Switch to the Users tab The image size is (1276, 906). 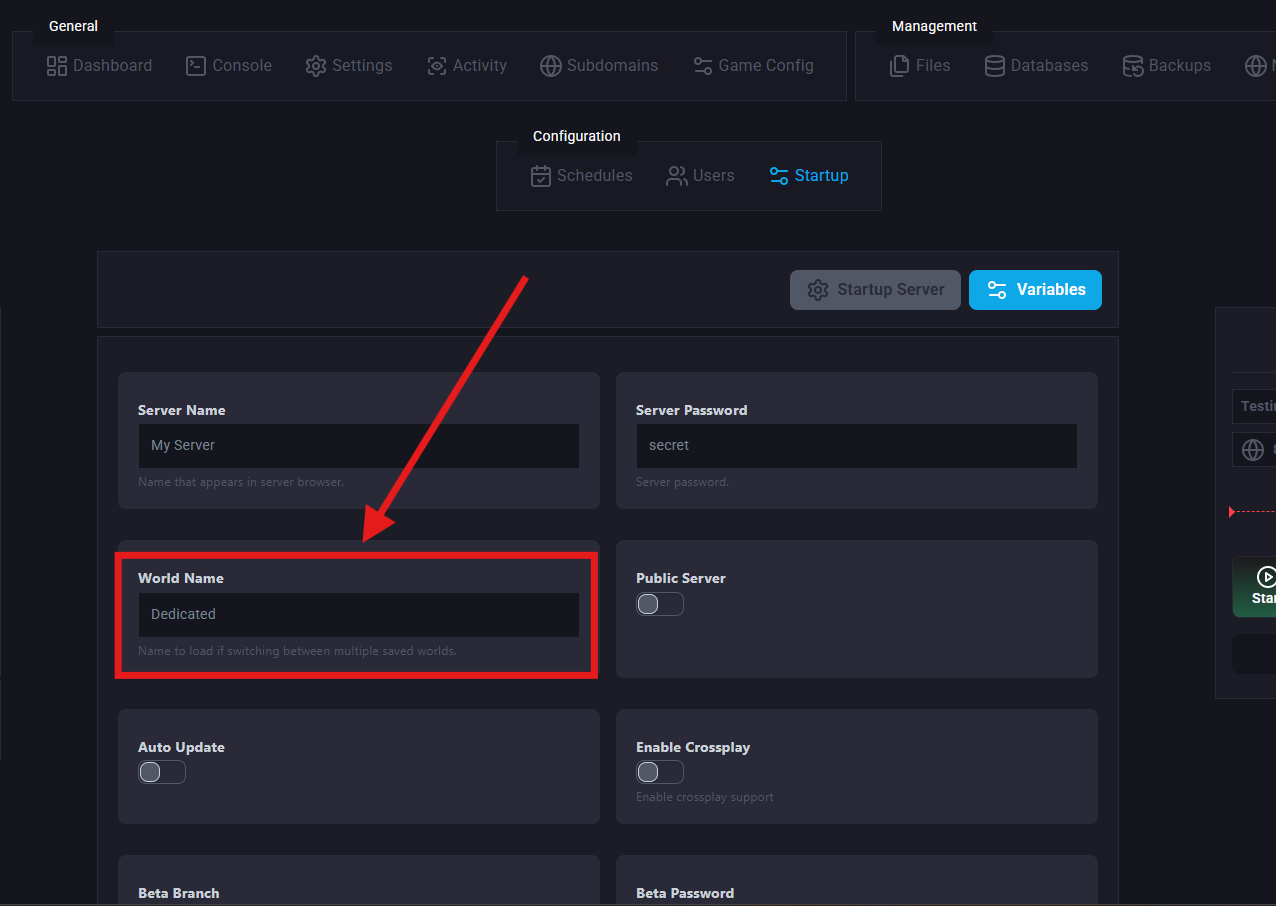click(x=700, y=176)
